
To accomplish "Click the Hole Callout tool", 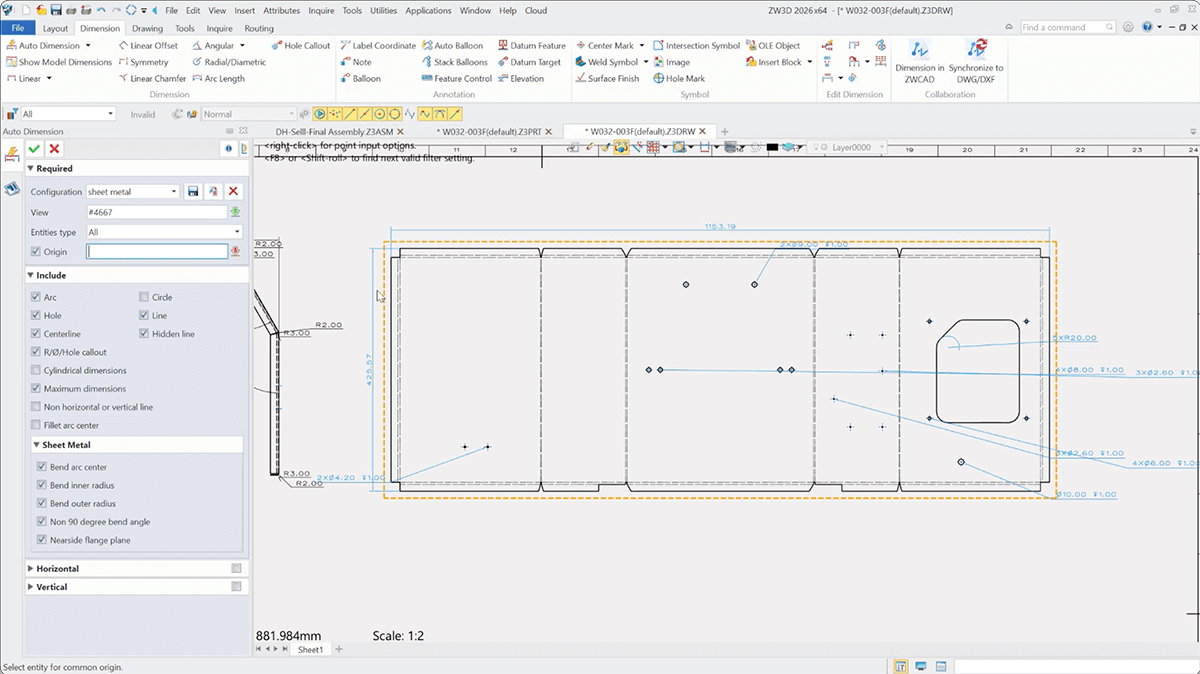I will pyautogui.click(x=300, y=46).
